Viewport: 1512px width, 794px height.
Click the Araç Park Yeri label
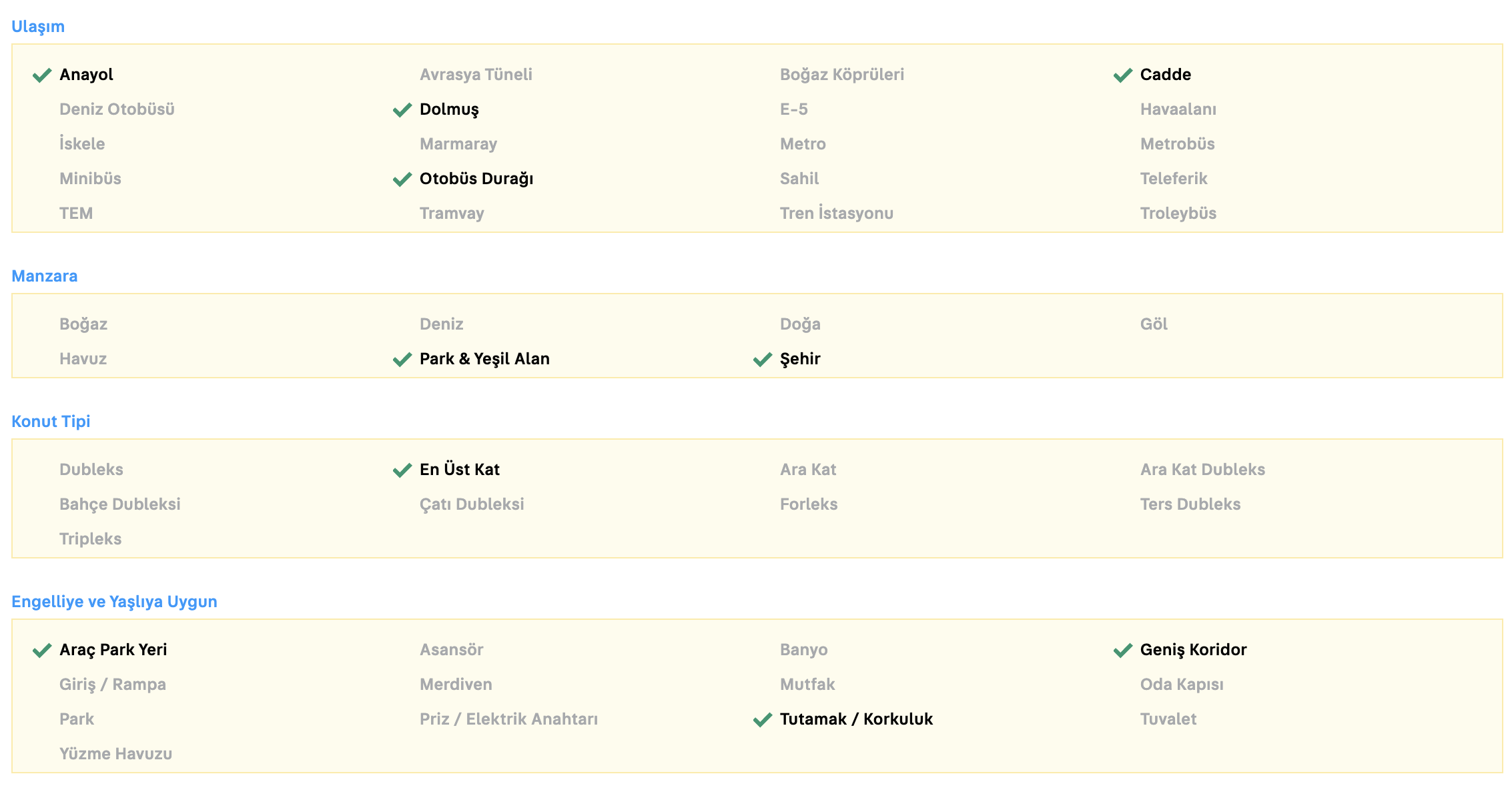click(113, 650)
